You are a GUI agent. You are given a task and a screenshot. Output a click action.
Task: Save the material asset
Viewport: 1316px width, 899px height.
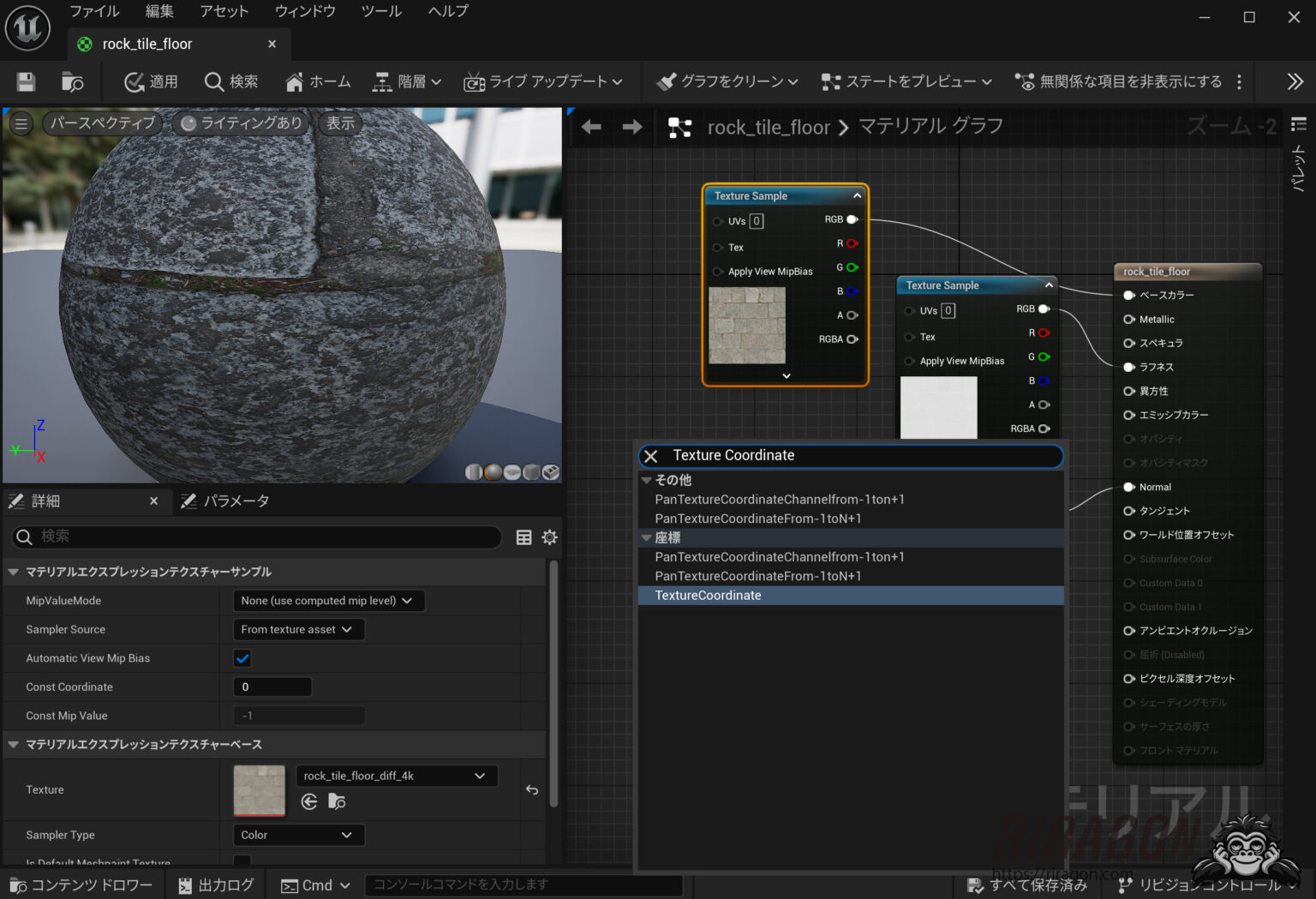coord(26,81)
